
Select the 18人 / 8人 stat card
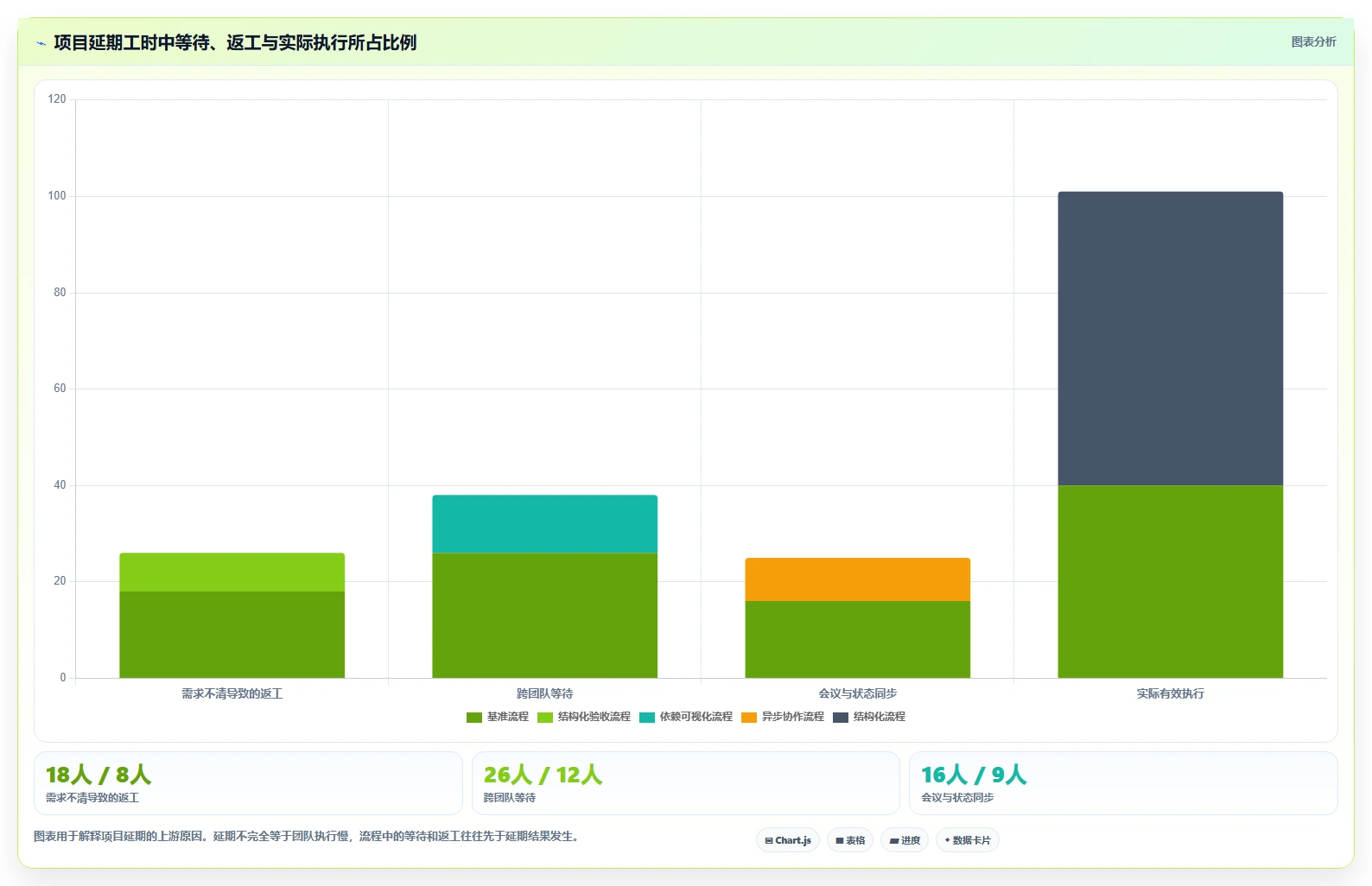(248, 783)
